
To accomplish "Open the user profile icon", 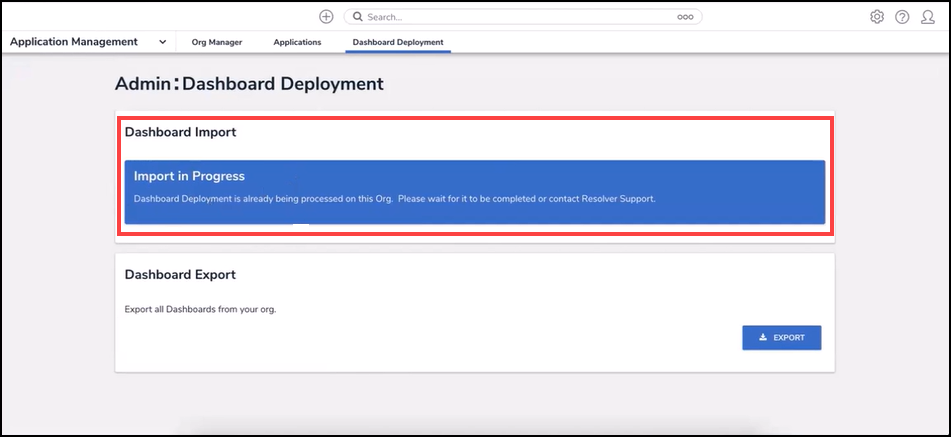I will pos(927,17).
